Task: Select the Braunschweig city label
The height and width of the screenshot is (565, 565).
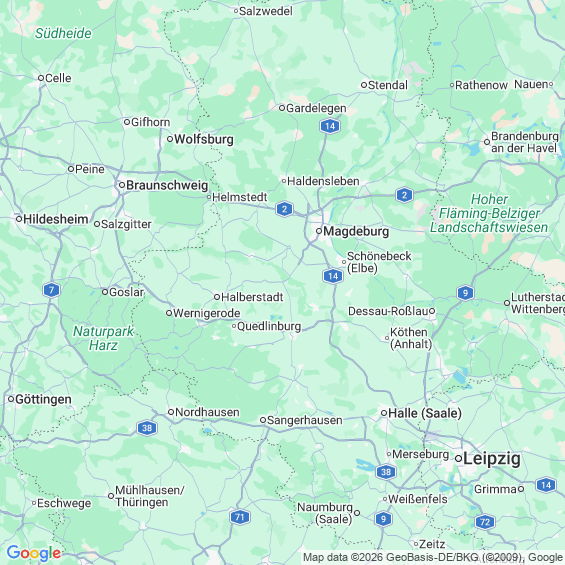Action: click(167, 185)
